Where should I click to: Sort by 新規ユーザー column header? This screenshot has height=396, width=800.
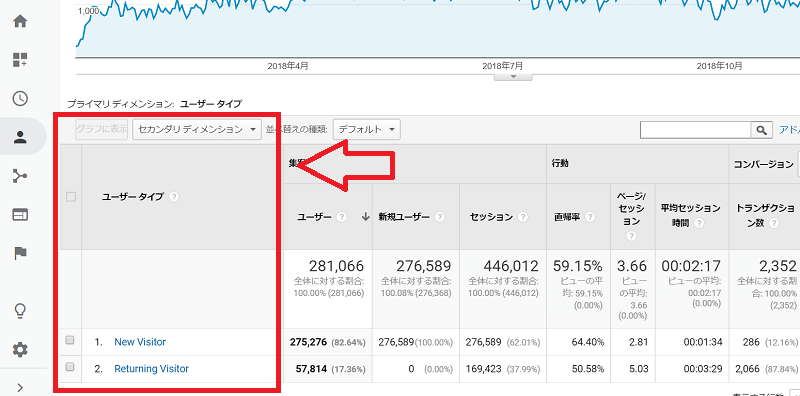pyautogui.click(x=404, y=217)
